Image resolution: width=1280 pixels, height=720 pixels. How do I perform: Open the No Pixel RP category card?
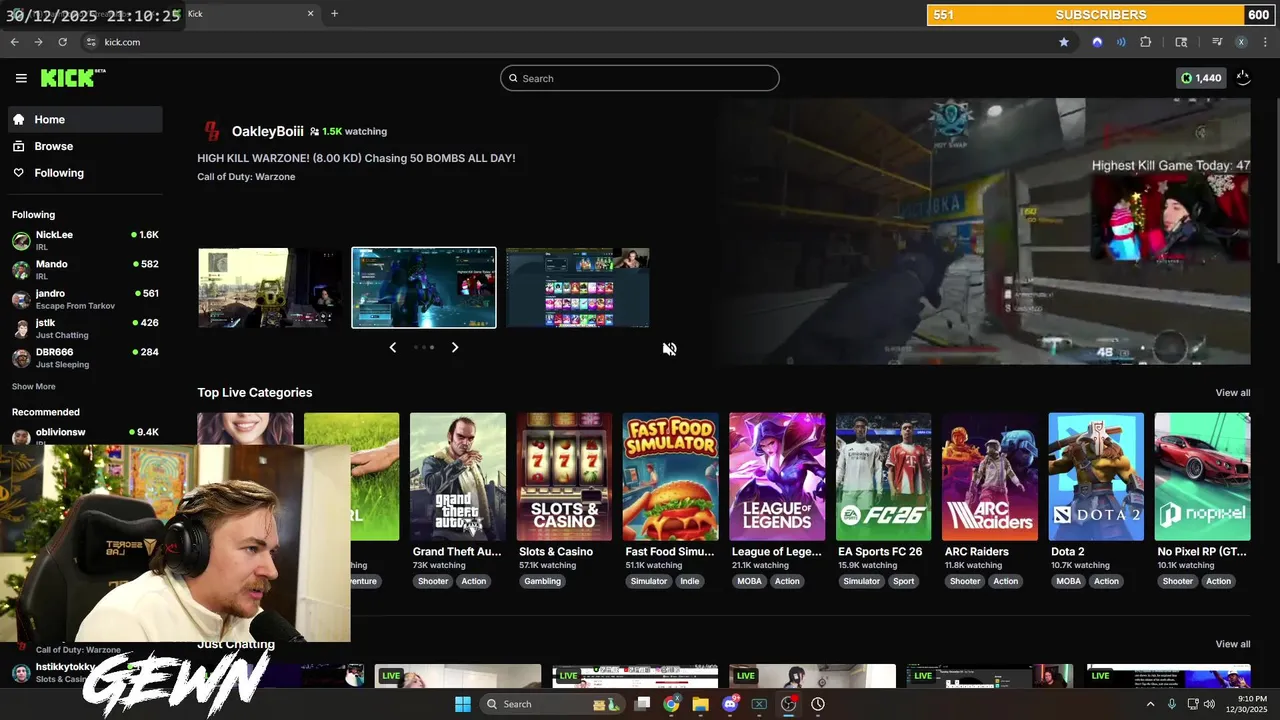coord(1202,477)
